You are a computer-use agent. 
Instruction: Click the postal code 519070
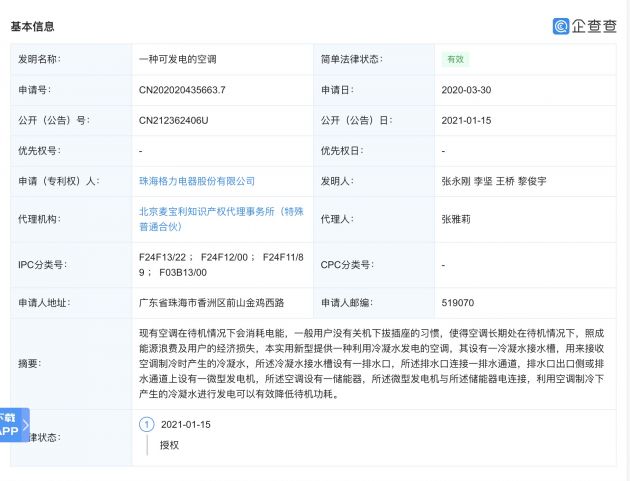[458, 303]
